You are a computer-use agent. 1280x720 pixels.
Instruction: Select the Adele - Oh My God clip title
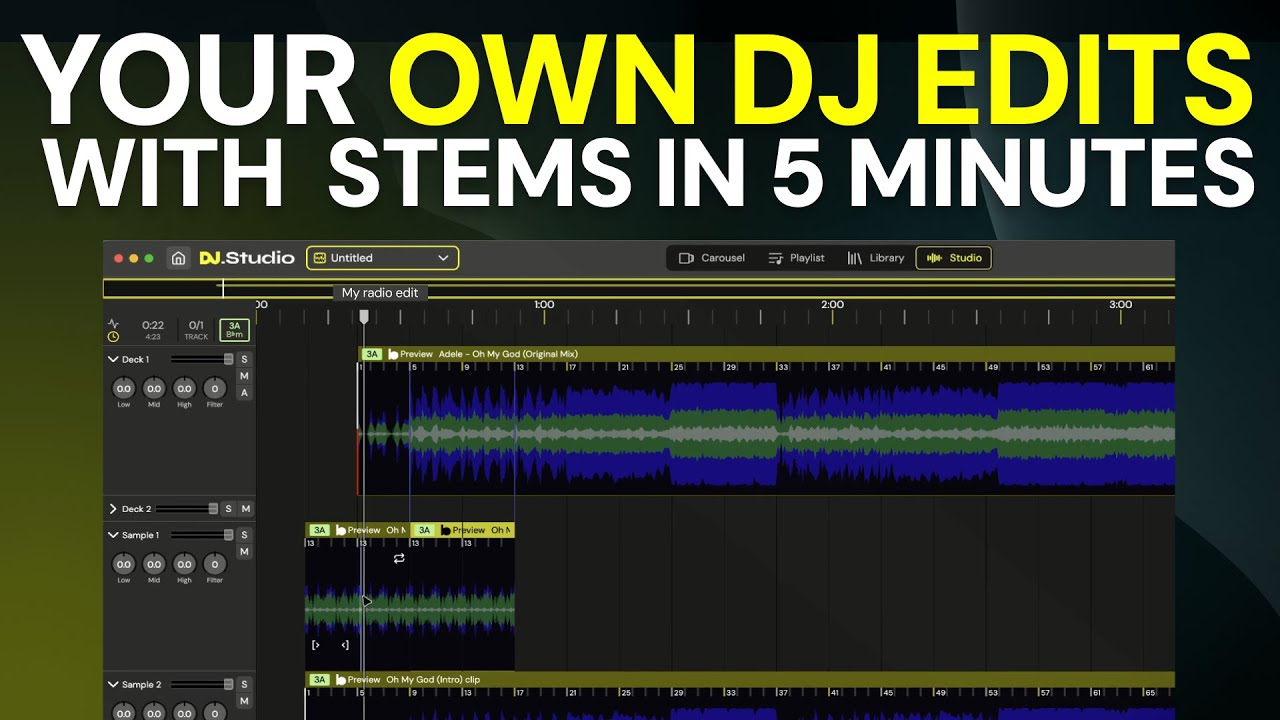coord(508,354)
